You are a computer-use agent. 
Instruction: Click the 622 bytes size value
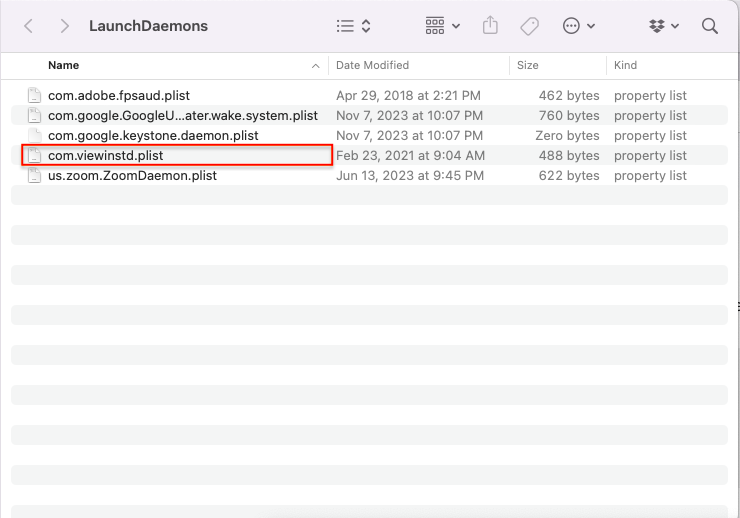[x=569, y=175]
